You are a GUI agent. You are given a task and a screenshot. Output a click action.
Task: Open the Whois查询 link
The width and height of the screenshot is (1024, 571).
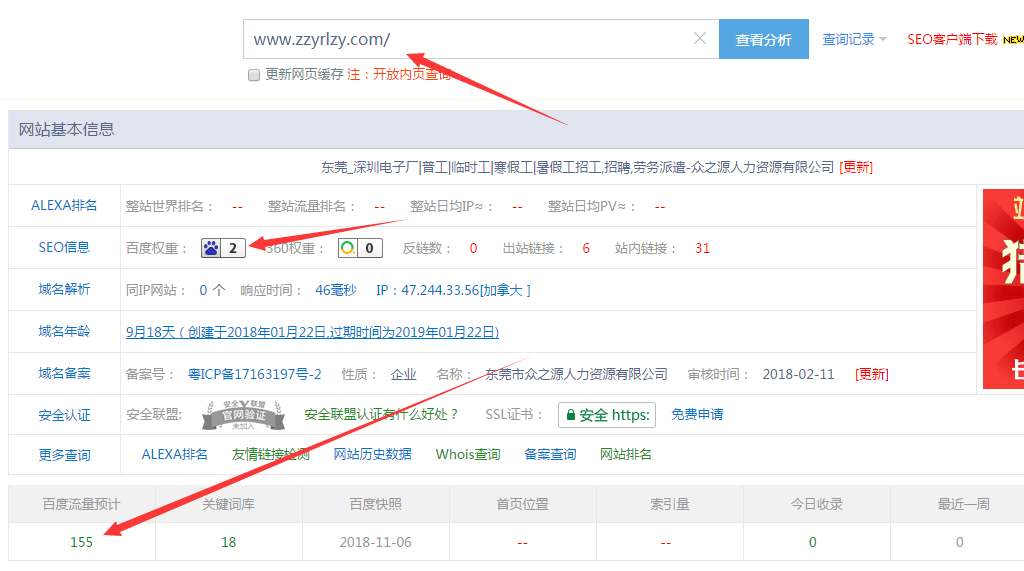click(x=467, y=454)
